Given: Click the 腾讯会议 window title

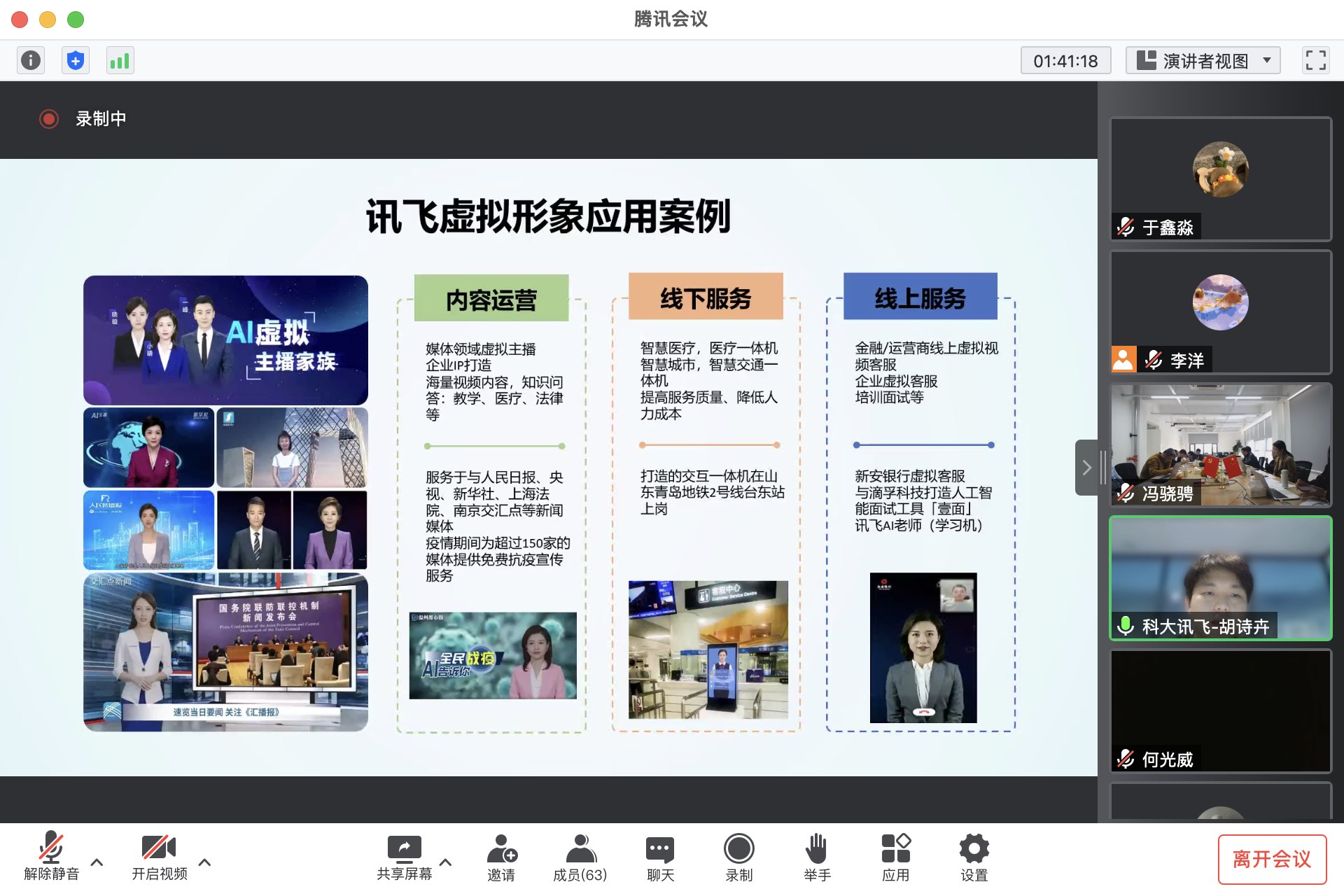Looking at the screenshot, I should tap(671, 19).
